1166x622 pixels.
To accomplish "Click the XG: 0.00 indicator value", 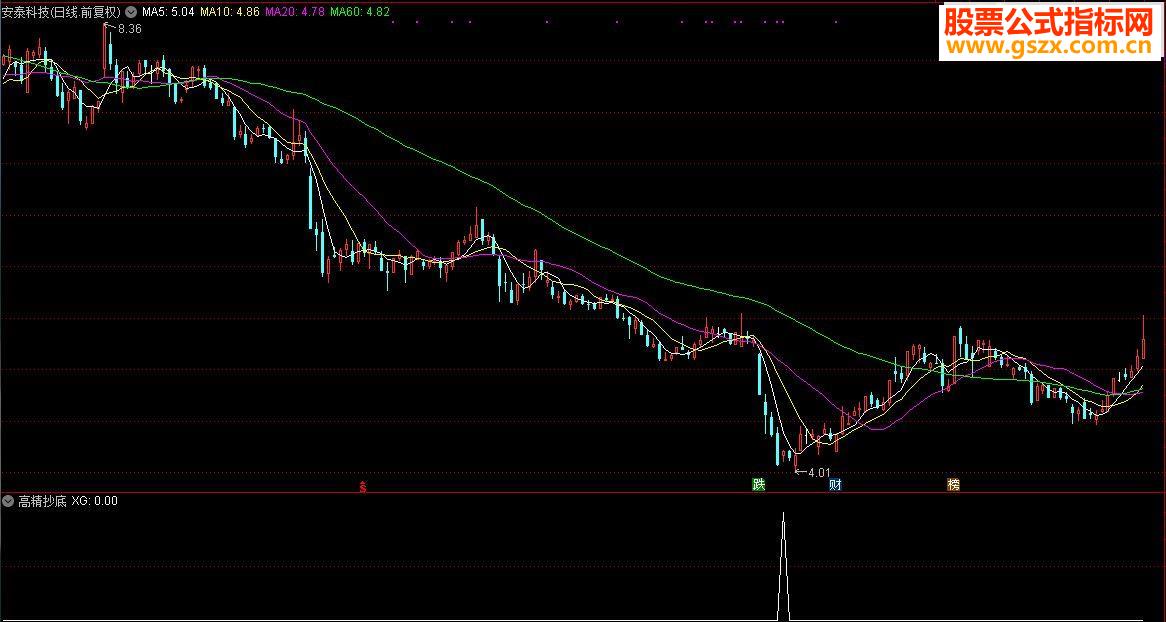I will coord(94,501).
